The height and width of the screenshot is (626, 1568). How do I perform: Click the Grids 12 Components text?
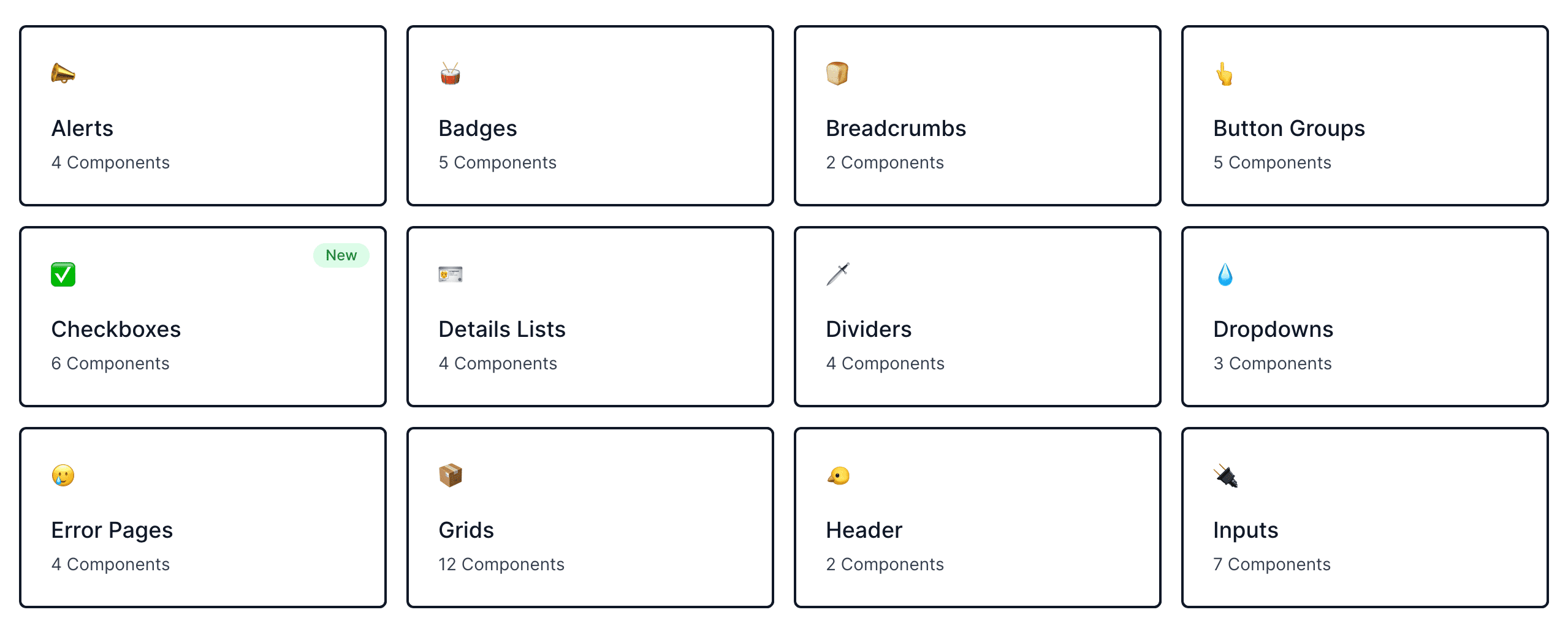coord(501,564)
